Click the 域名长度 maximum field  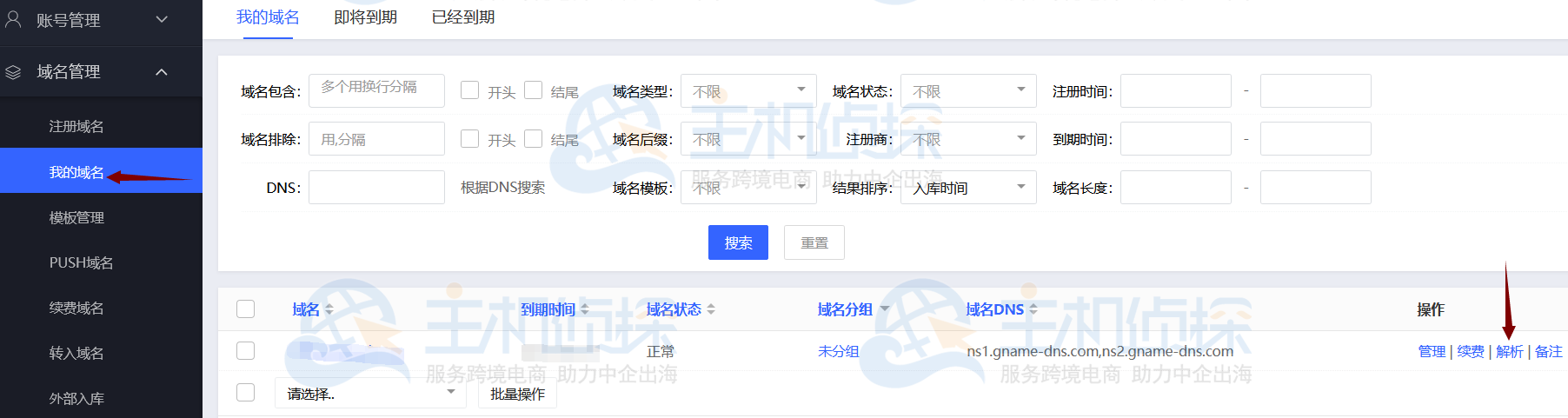1316,187
